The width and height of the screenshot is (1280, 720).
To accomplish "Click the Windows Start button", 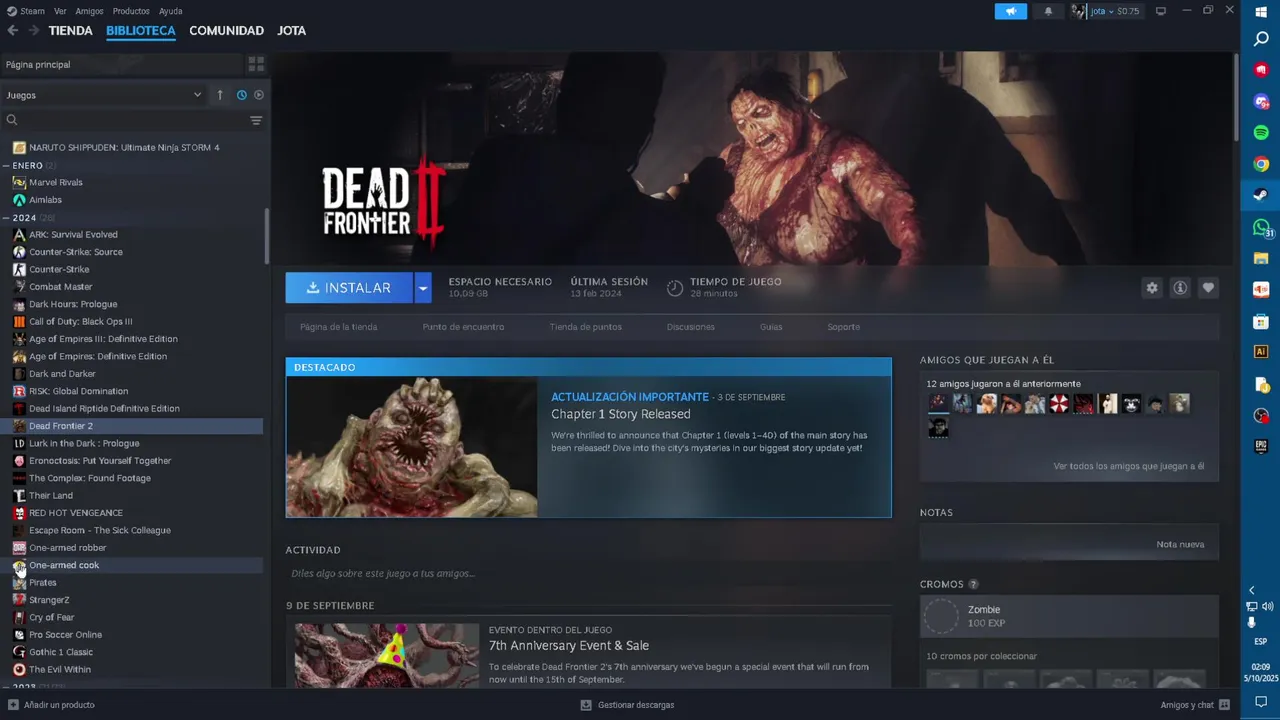I will coord(1261,12).
